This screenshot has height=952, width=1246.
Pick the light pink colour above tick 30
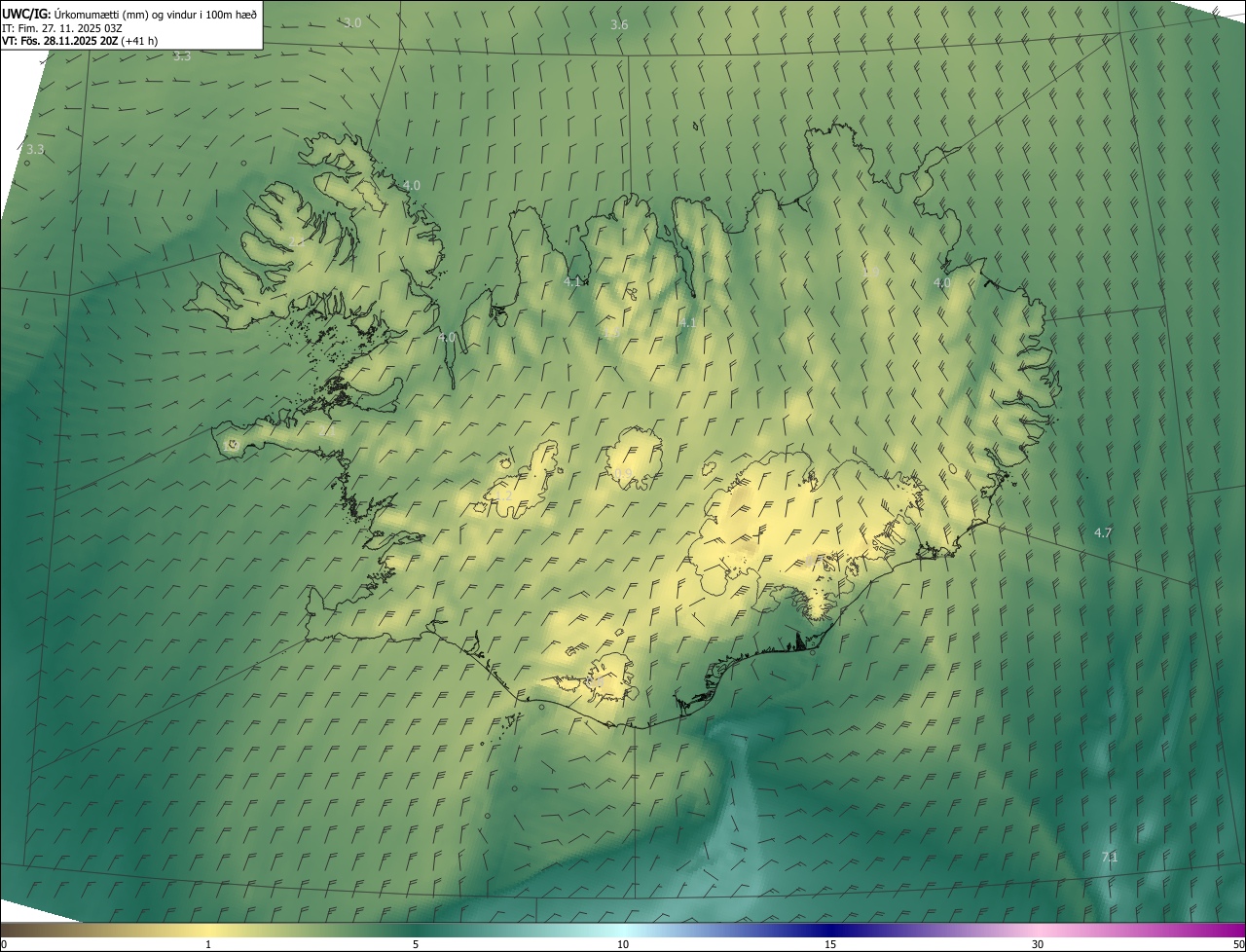tap(1038, 930)
